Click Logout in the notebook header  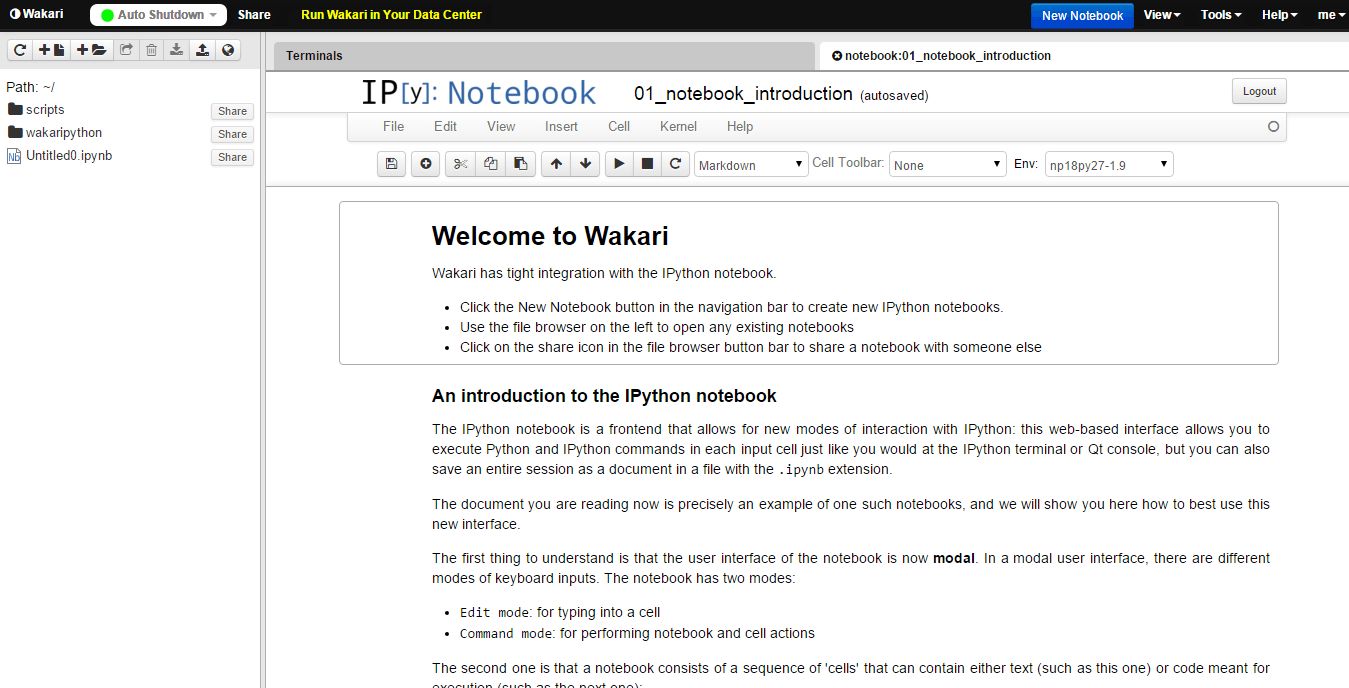[1258, 90]
